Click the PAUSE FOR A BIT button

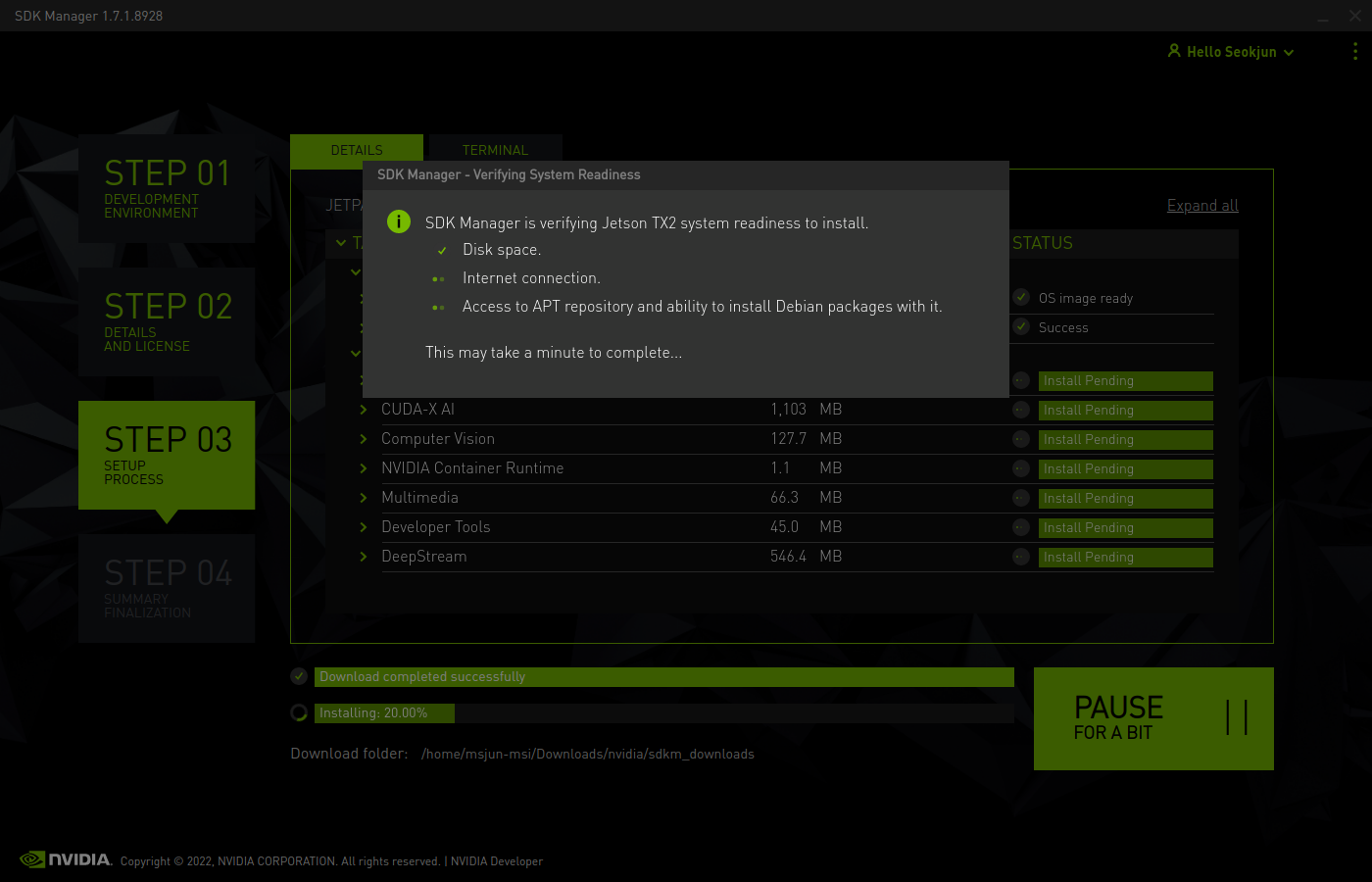click(1153, 718)
